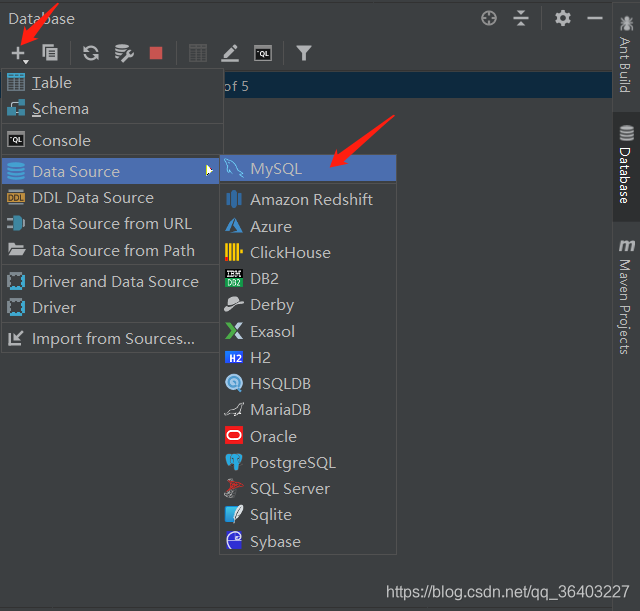Screen dimensions: 640x611
Task: Click the New plus icon in toolbar
Action: coord(19,53)
